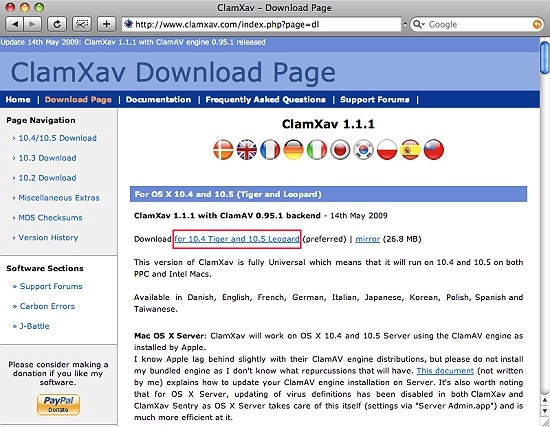The width and height of the screenshot is (550, 427).
Task: Open Frequently Asked Questions nav item
Action: (x=266, y=100)
